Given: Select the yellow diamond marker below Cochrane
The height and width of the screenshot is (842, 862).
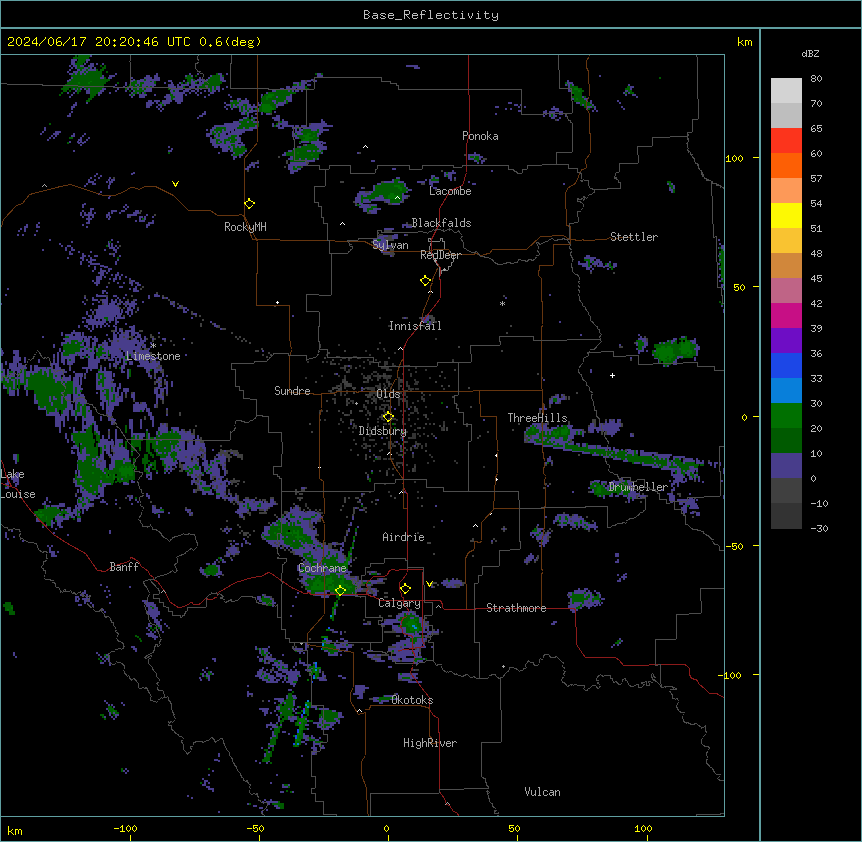Looking at the screenshot, I should tap(340, 590).
